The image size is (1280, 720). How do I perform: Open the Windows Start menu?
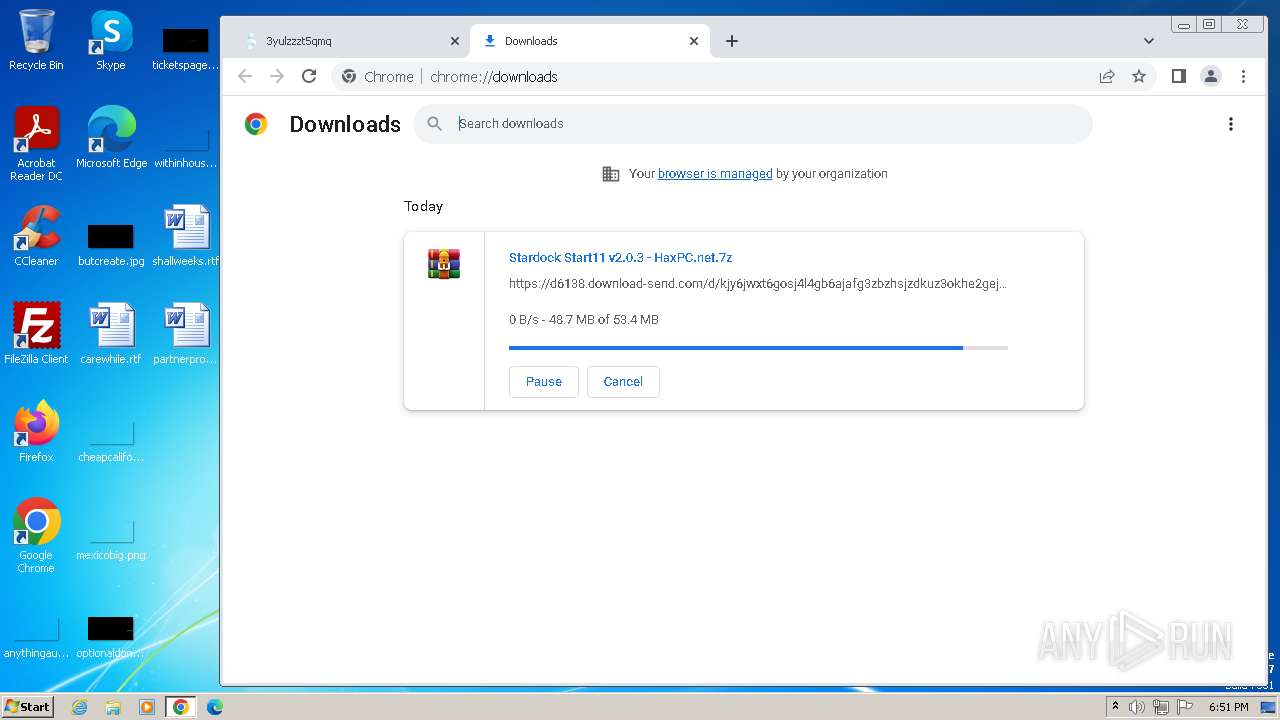pyautogui.click(x=27, y=706)
